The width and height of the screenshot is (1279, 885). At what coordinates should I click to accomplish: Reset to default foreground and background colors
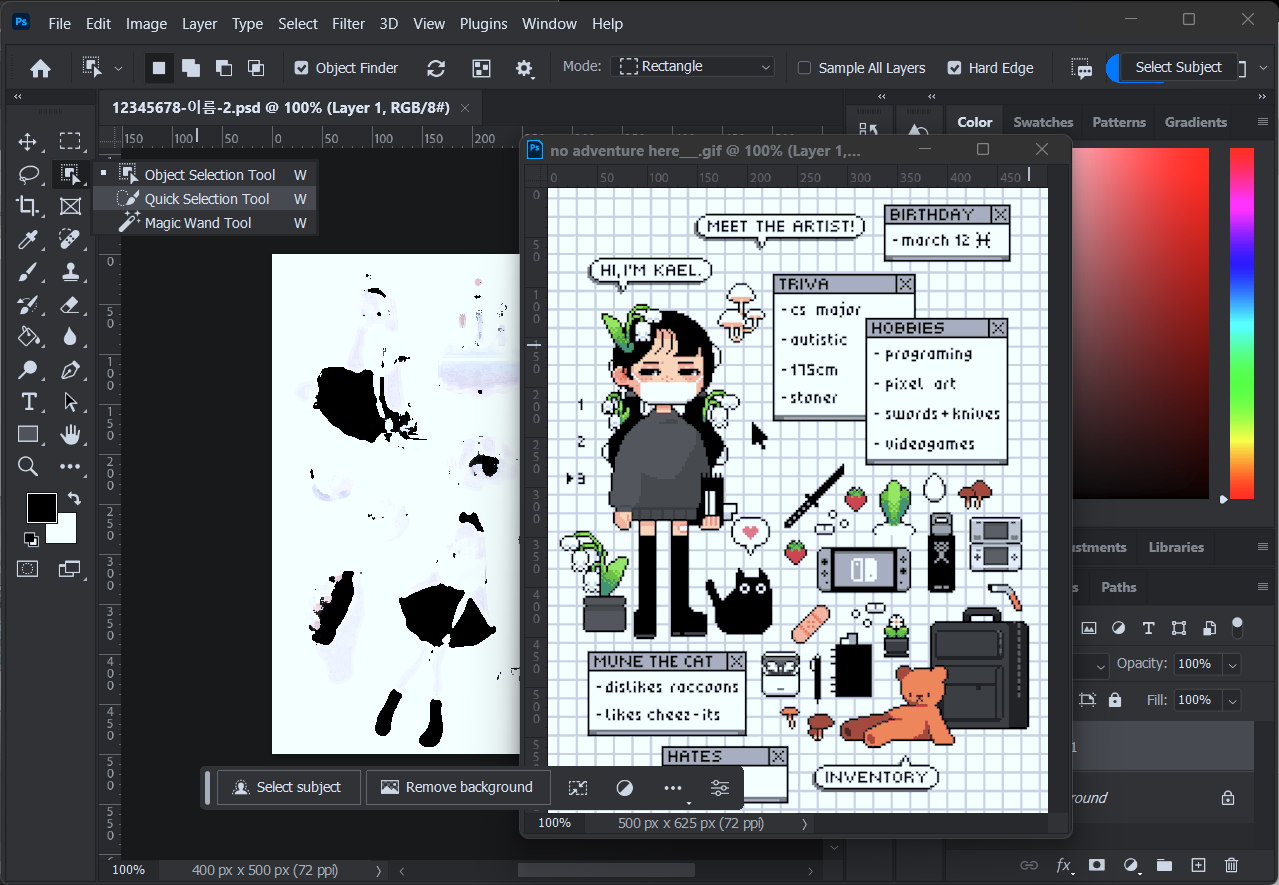click(x=31, y=540)
